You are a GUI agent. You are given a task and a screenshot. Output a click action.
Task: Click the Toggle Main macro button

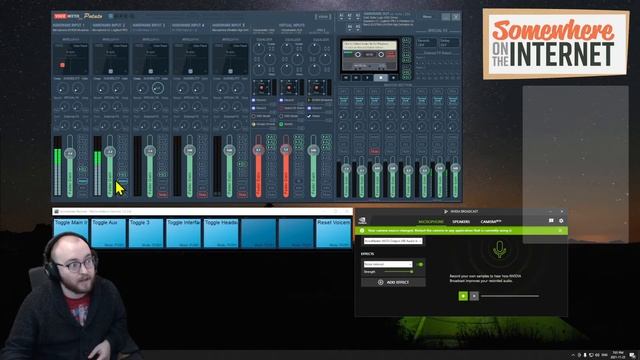pos(71,233)
